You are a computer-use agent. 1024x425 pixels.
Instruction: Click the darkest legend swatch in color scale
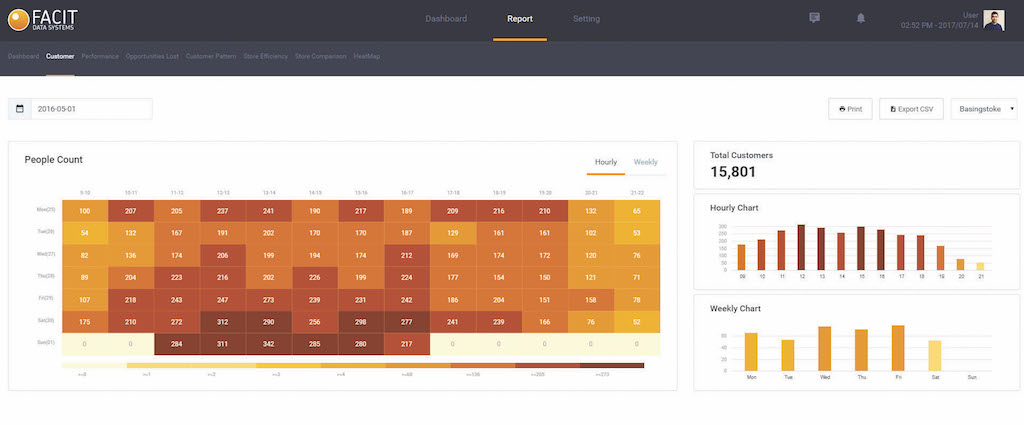click(612, 366)
